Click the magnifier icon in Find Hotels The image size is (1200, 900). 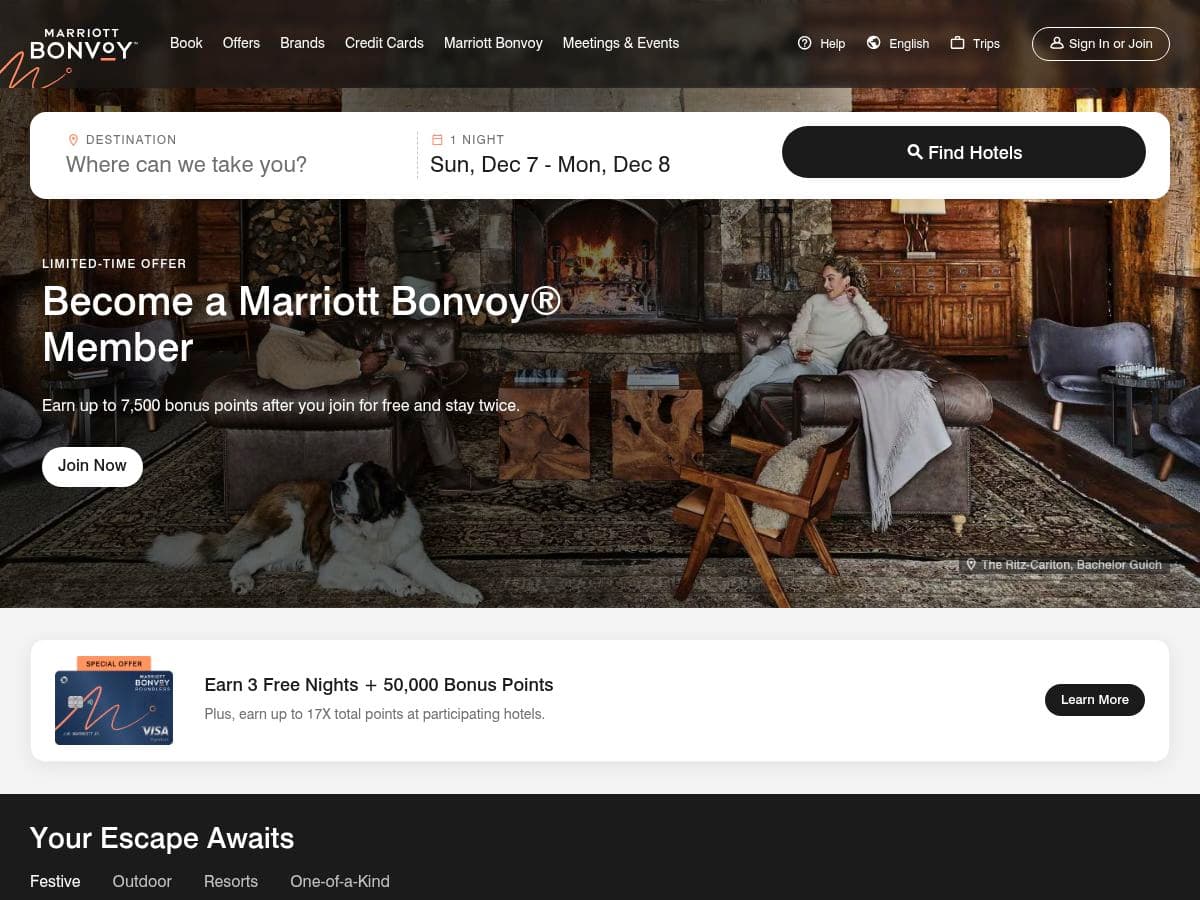(915, 152)
